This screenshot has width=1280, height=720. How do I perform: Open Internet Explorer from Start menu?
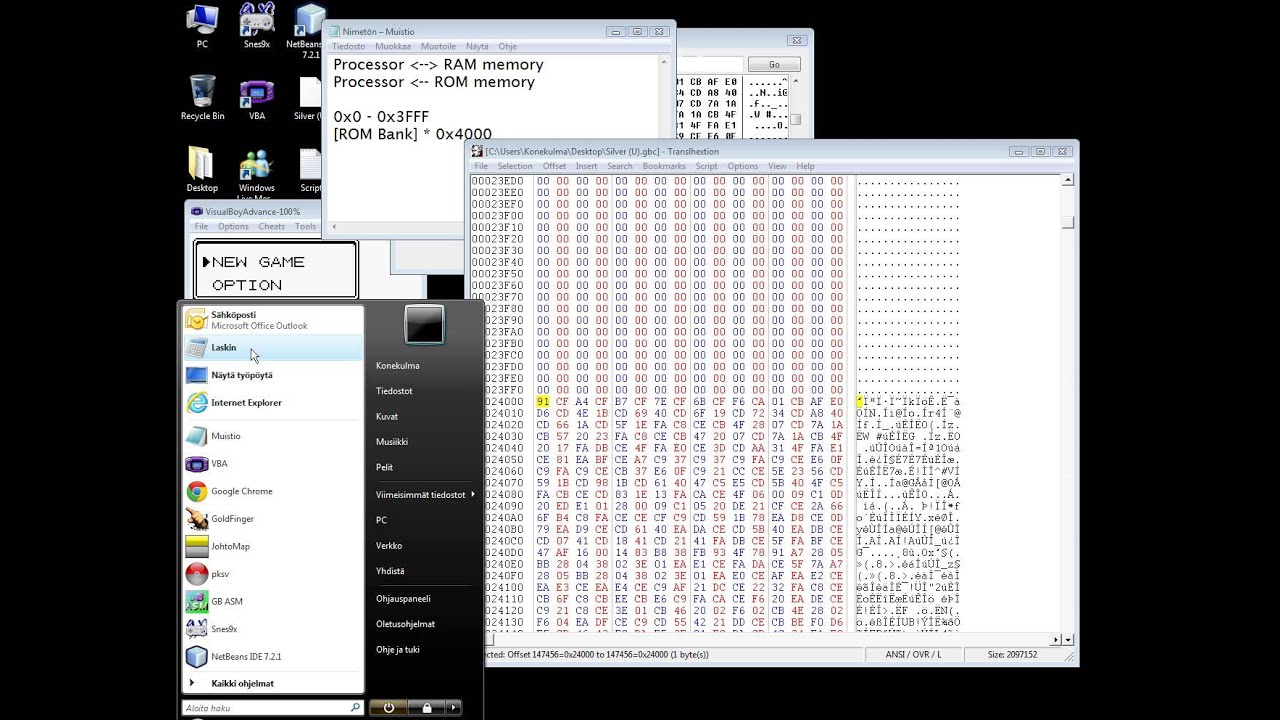[272, 402]
